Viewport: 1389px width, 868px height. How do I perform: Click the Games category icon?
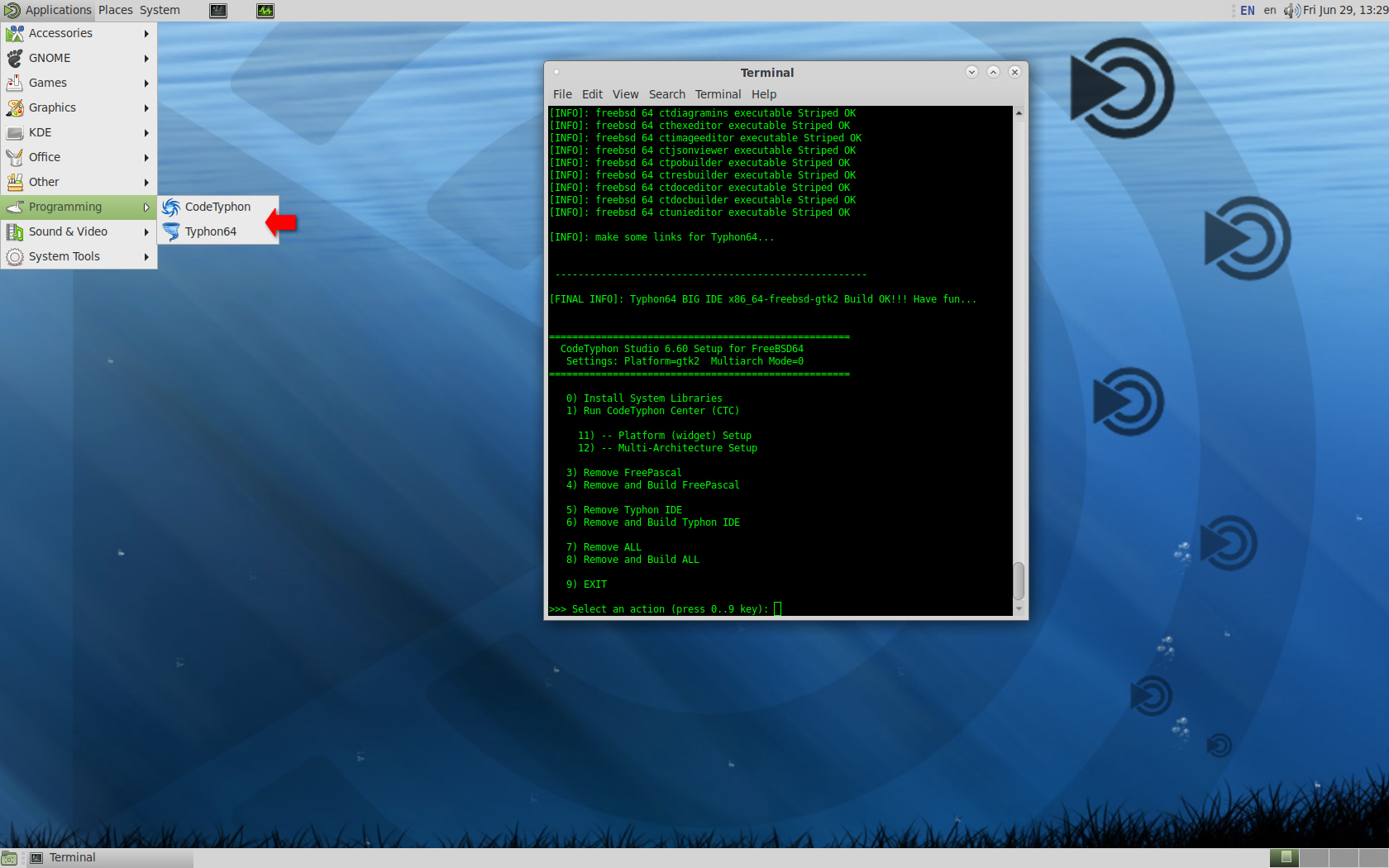pos(15,83)
